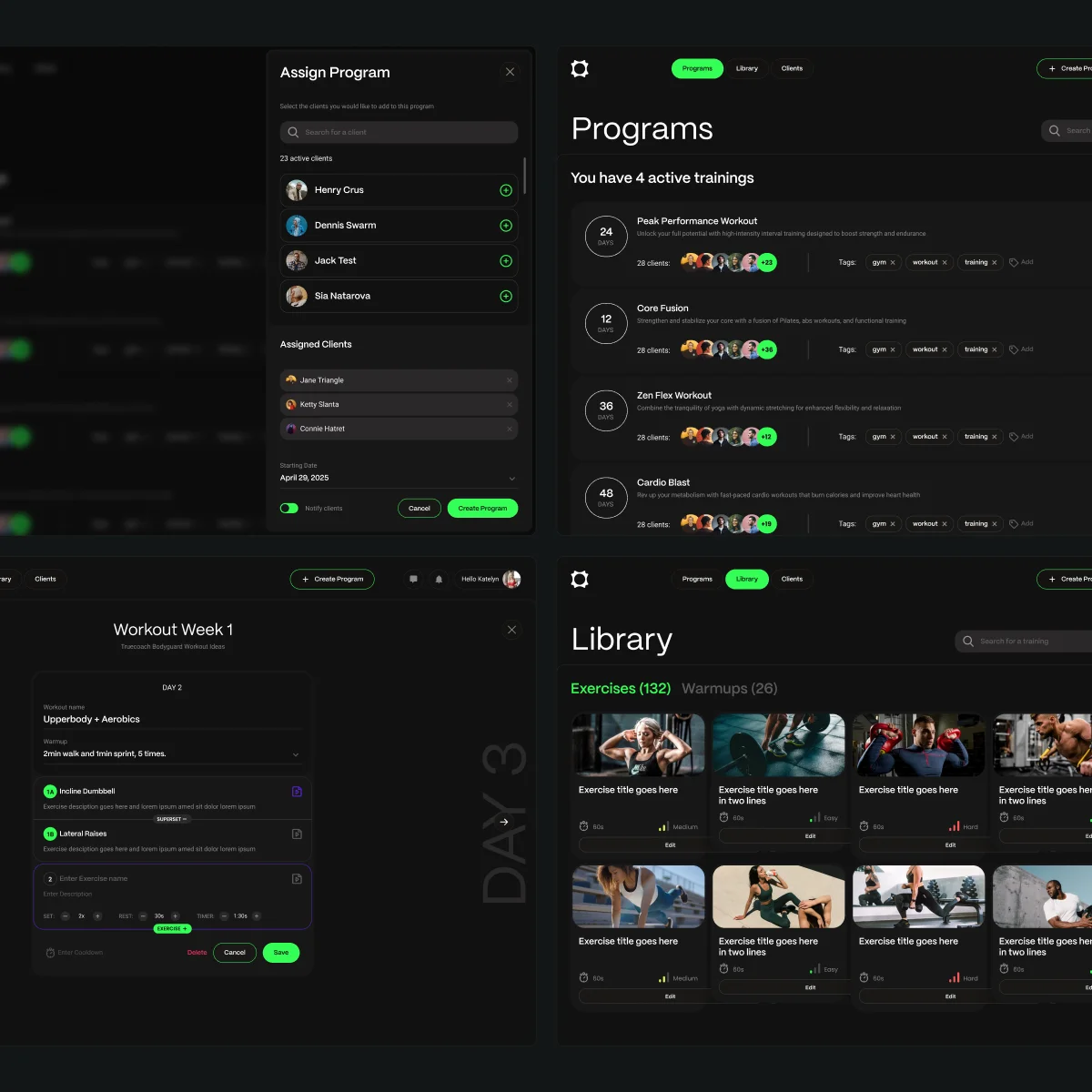
Task: Open the chat messages icon beside Create Program
Action: (413, 579)
